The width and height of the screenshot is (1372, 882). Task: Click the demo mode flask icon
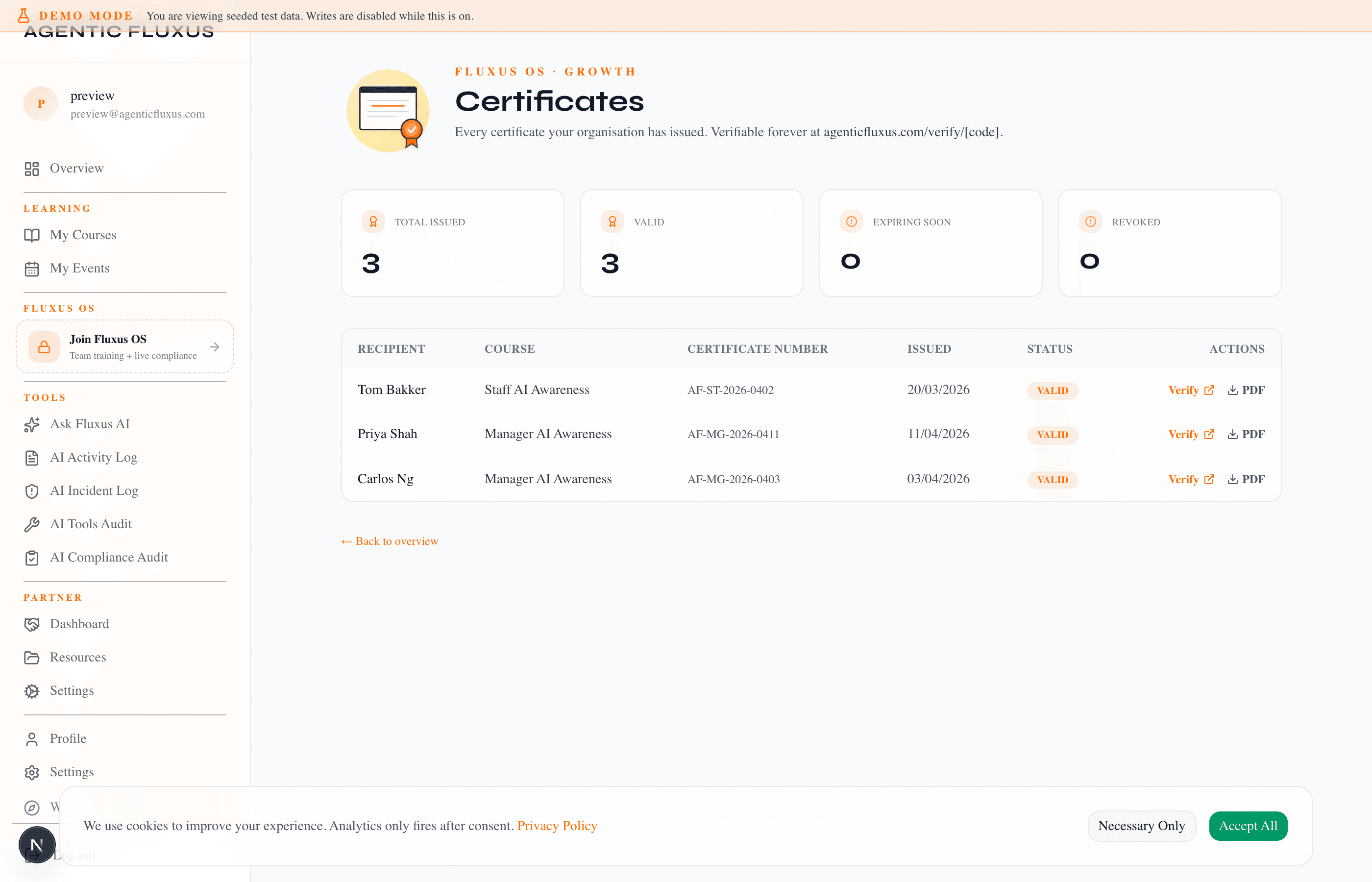click(x=24, y=16)
